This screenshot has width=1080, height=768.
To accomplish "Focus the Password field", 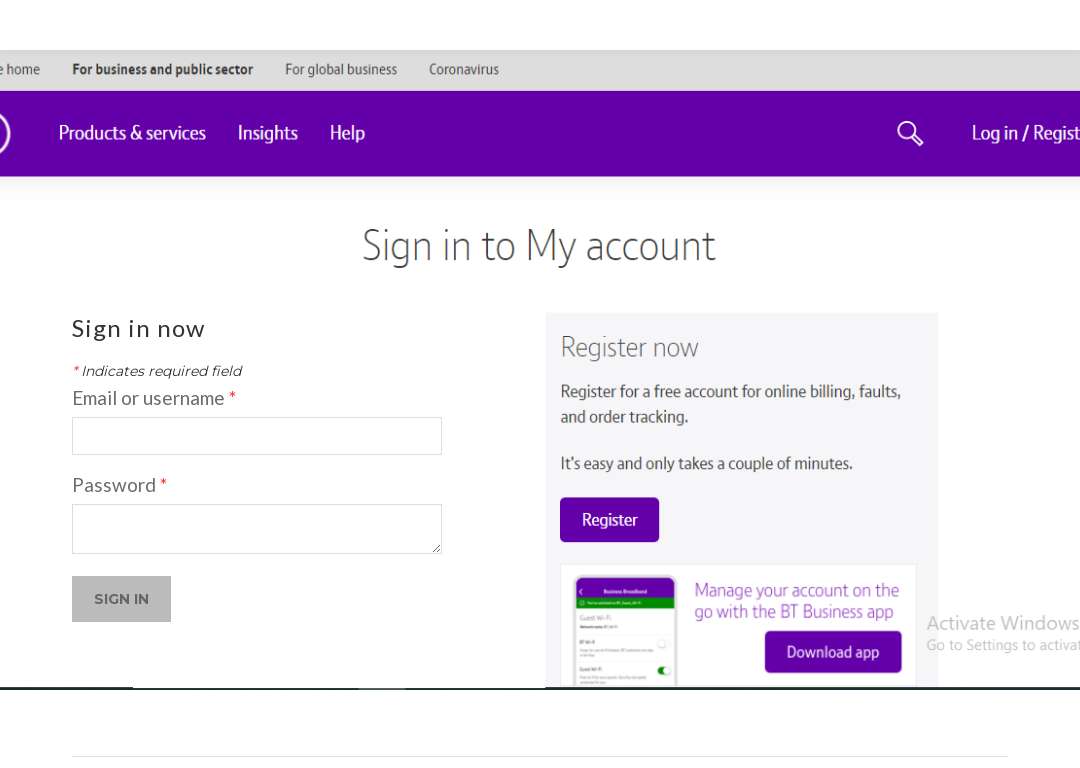I will click(257, 529).
